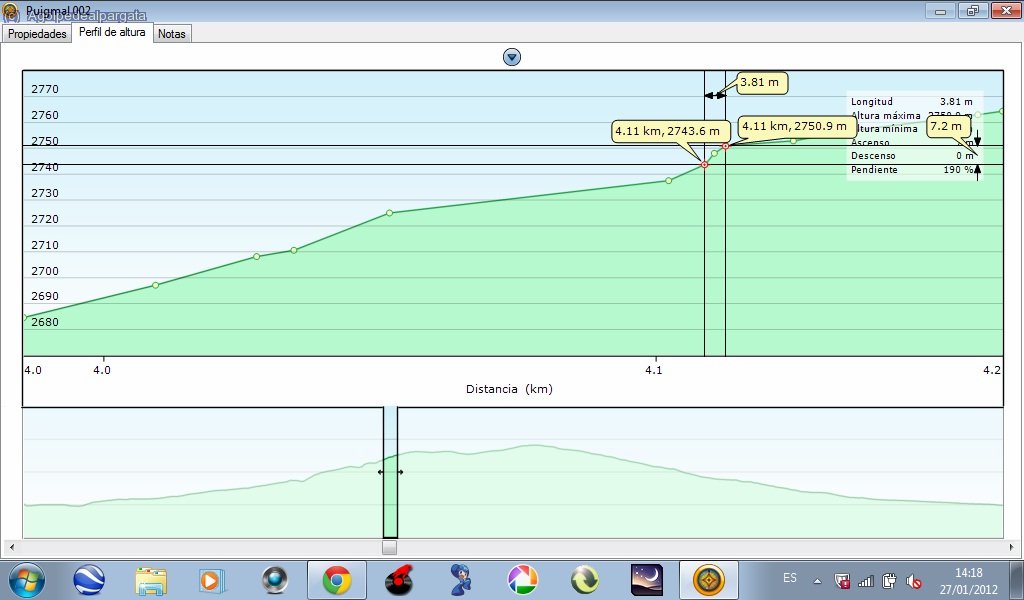Click the muted volume icon in system tray
Screen dimensions: 1024x600
pyautogui.click(x=913, y=580)
